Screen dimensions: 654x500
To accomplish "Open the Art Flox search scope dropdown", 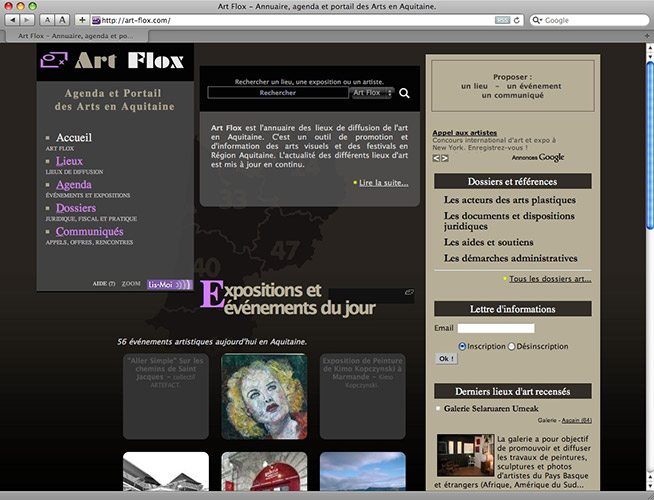I will (372, 93).
